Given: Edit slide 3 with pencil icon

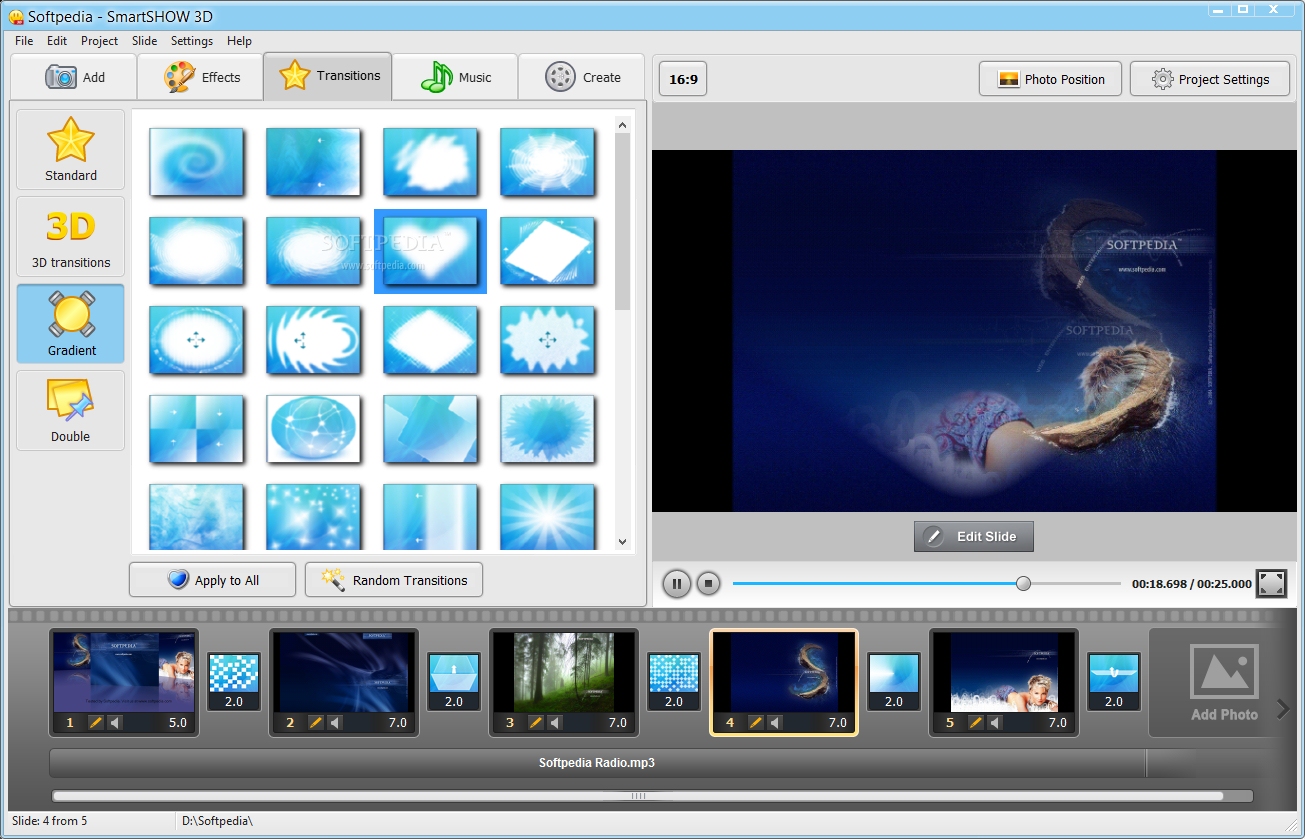Looking at the screenshot, I should [x=536, y=722].
